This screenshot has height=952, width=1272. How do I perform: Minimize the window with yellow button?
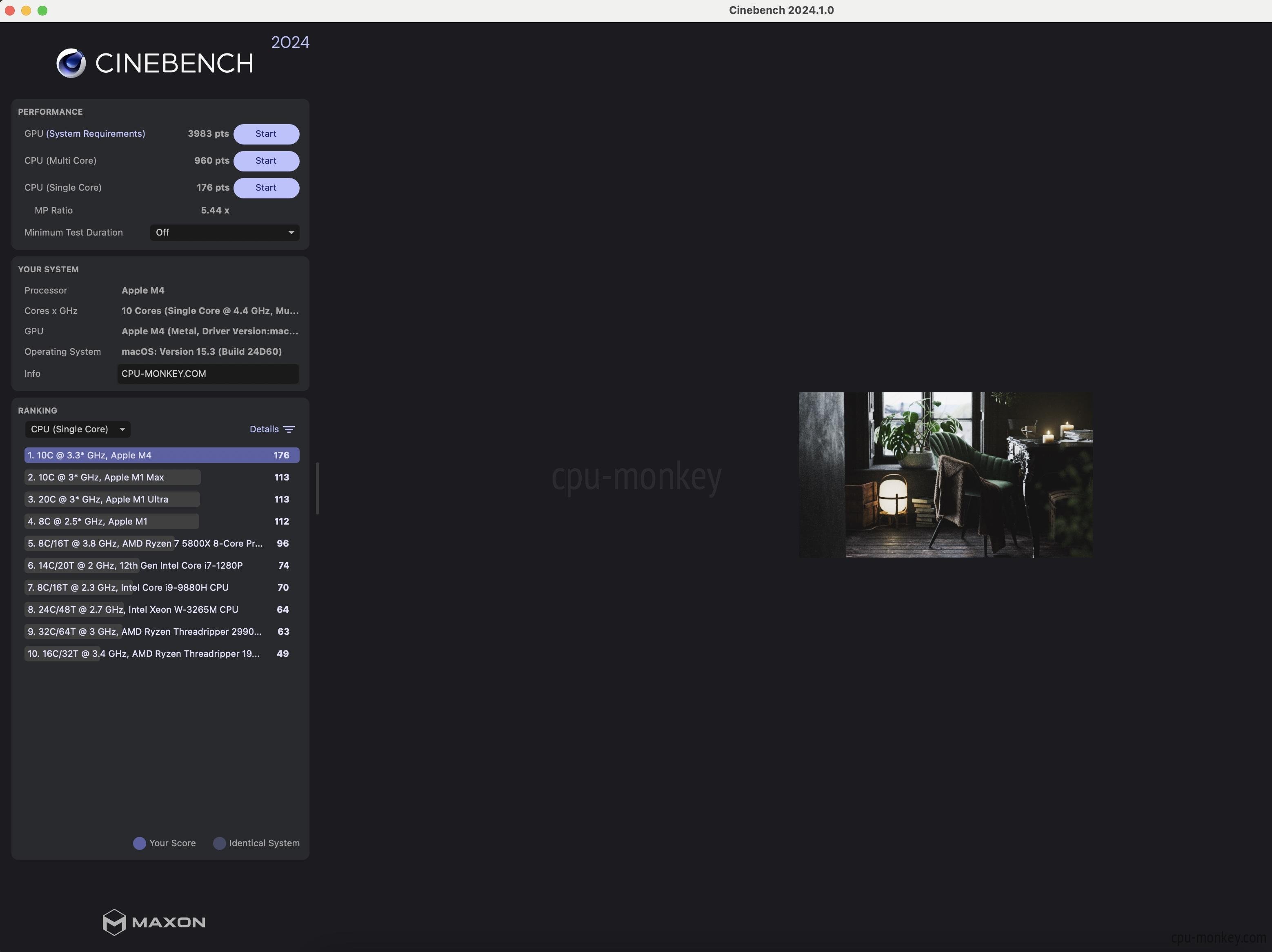point(26,10)
